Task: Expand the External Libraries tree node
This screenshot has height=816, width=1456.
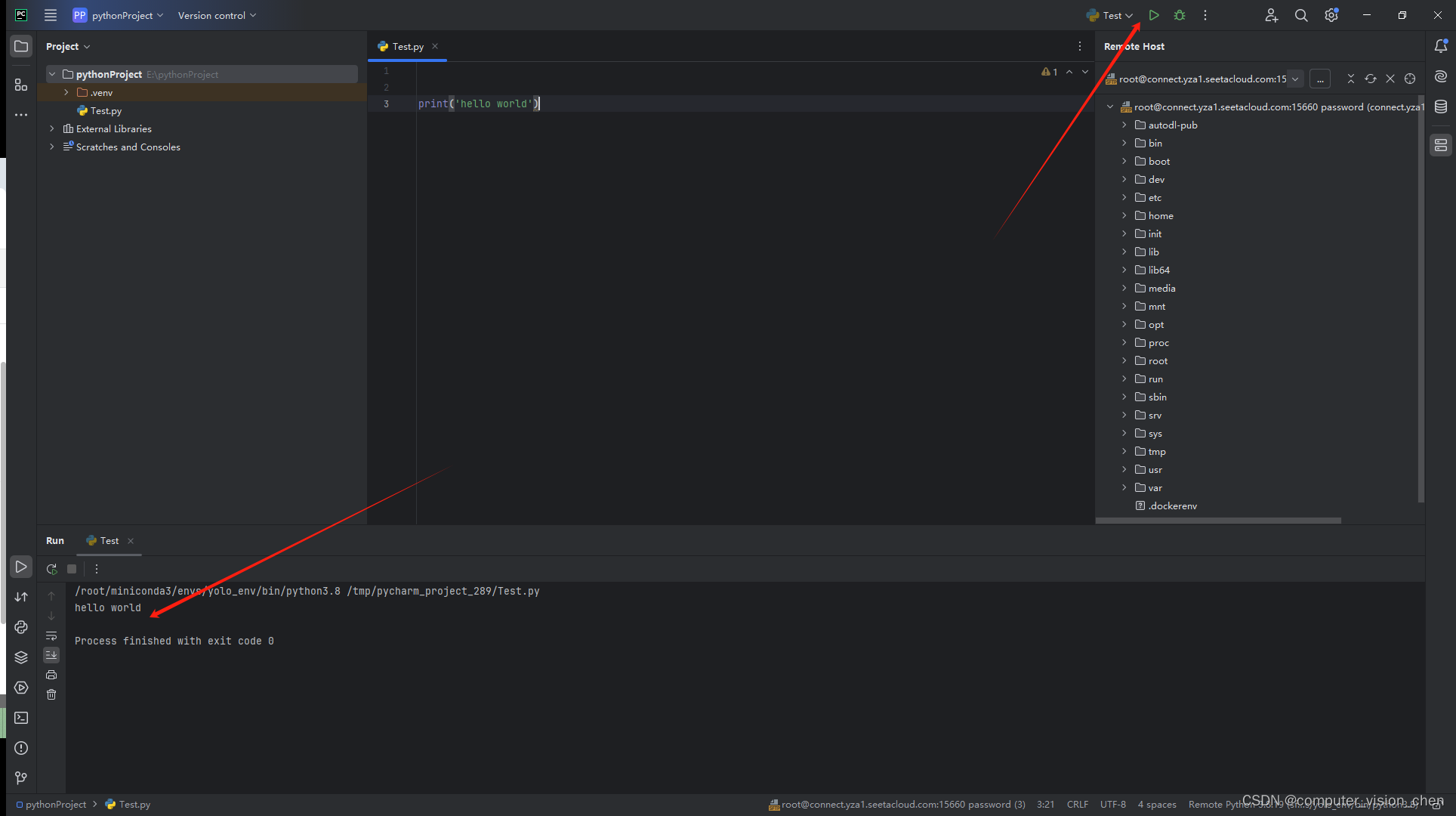Action: [x=52, y=128]
